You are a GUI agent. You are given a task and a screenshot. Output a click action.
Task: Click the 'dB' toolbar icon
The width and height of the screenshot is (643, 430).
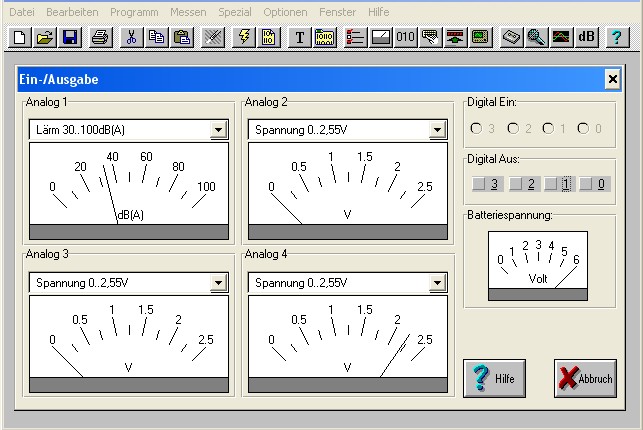[x=587, y=37]
